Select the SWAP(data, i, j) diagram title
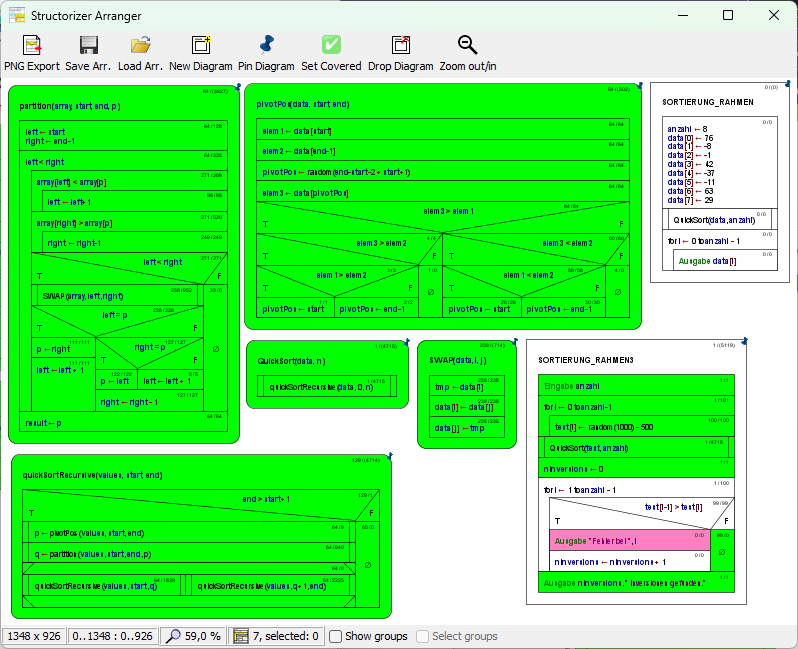The width and height of the screenshot is (798, 649). pos(458,360)
